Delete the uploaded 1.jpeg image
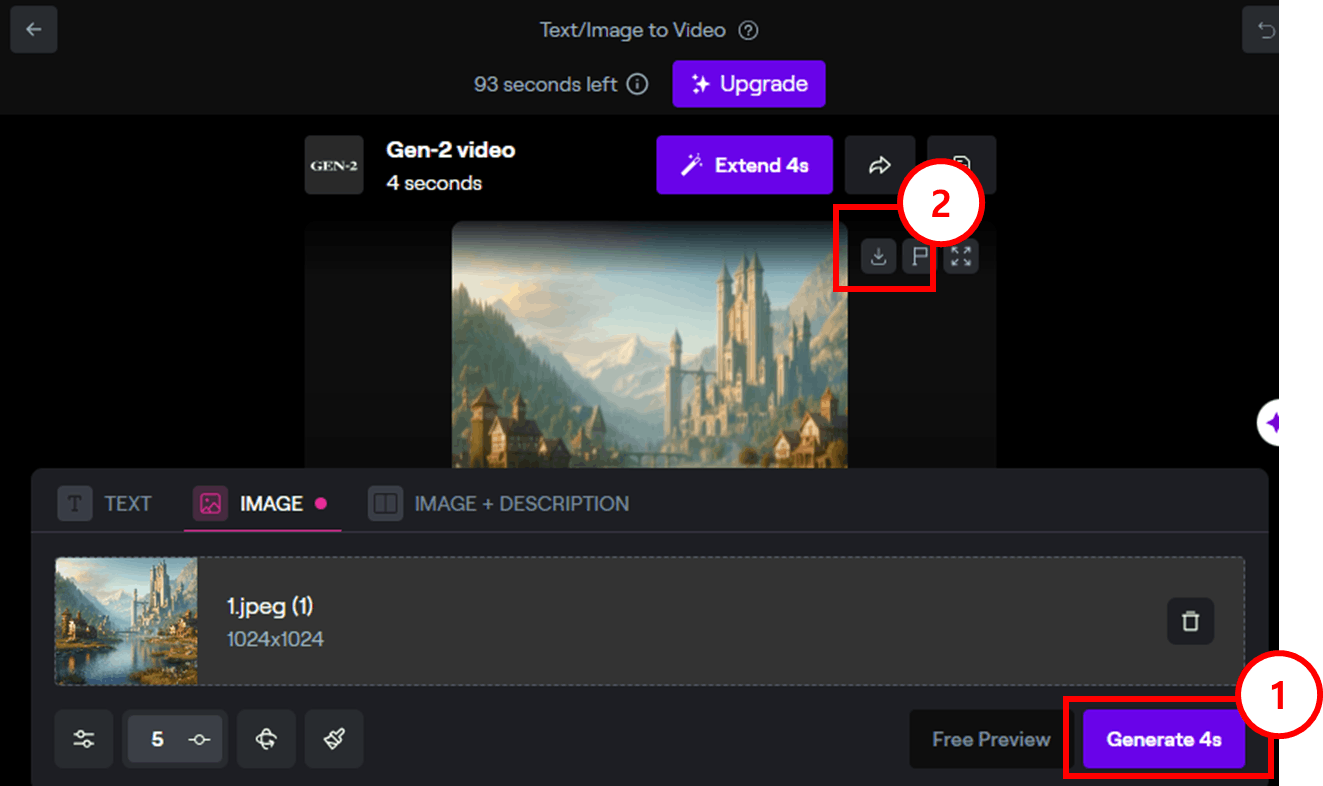Viewport: 1323px width, 786px height. tap(1190, 621)
